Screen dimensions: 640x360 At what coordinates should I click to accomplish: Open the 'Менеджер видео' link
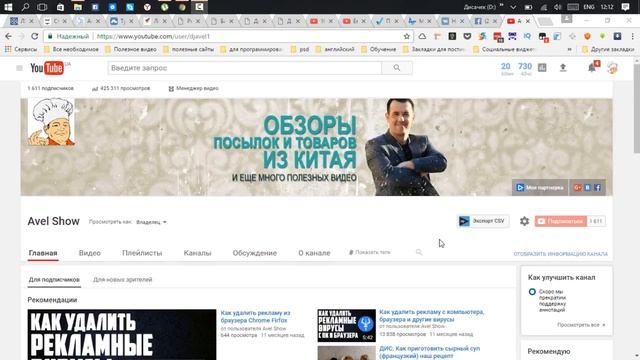pos(193,89)
